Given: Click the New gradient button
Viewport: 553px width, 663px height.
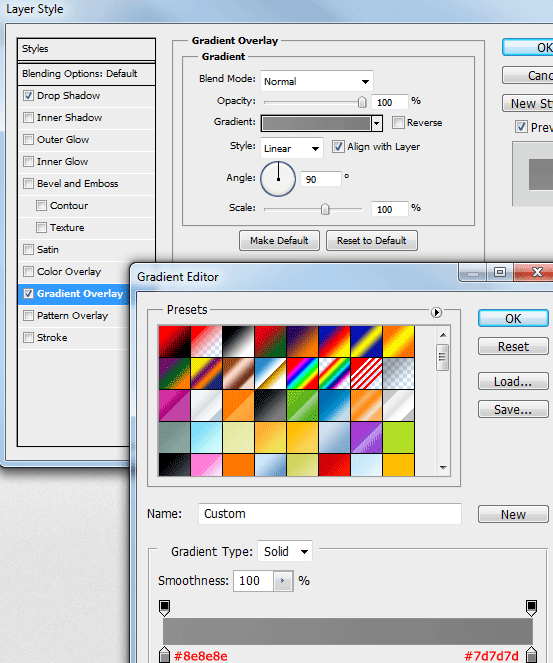Looking at the screenshot, I should (x=513, y=514).
